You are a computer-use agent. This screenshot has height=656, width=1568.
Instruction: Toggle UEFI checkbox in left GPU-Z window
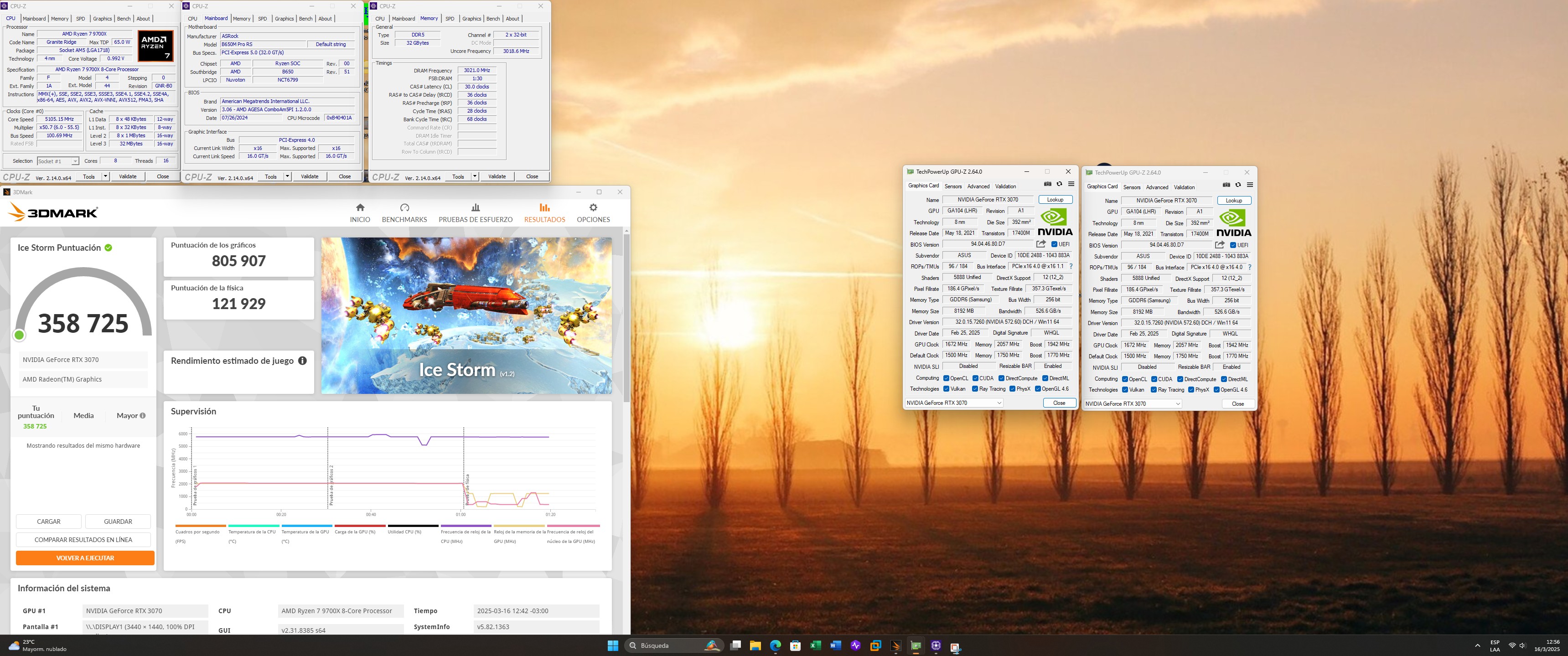(1054, 244)
